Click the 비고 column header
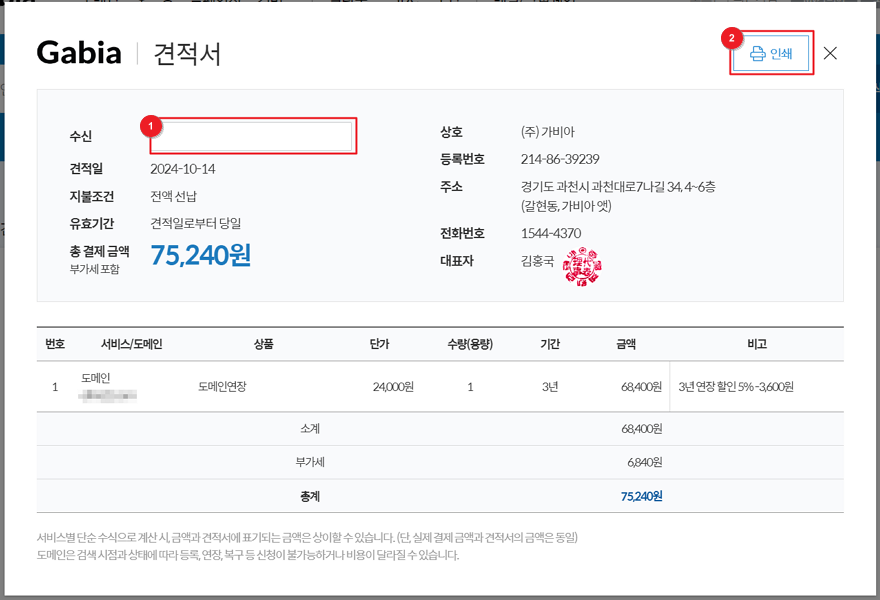The width and height of the screenshot is (880, 600). pyautogui.click(x=757, y=344)
